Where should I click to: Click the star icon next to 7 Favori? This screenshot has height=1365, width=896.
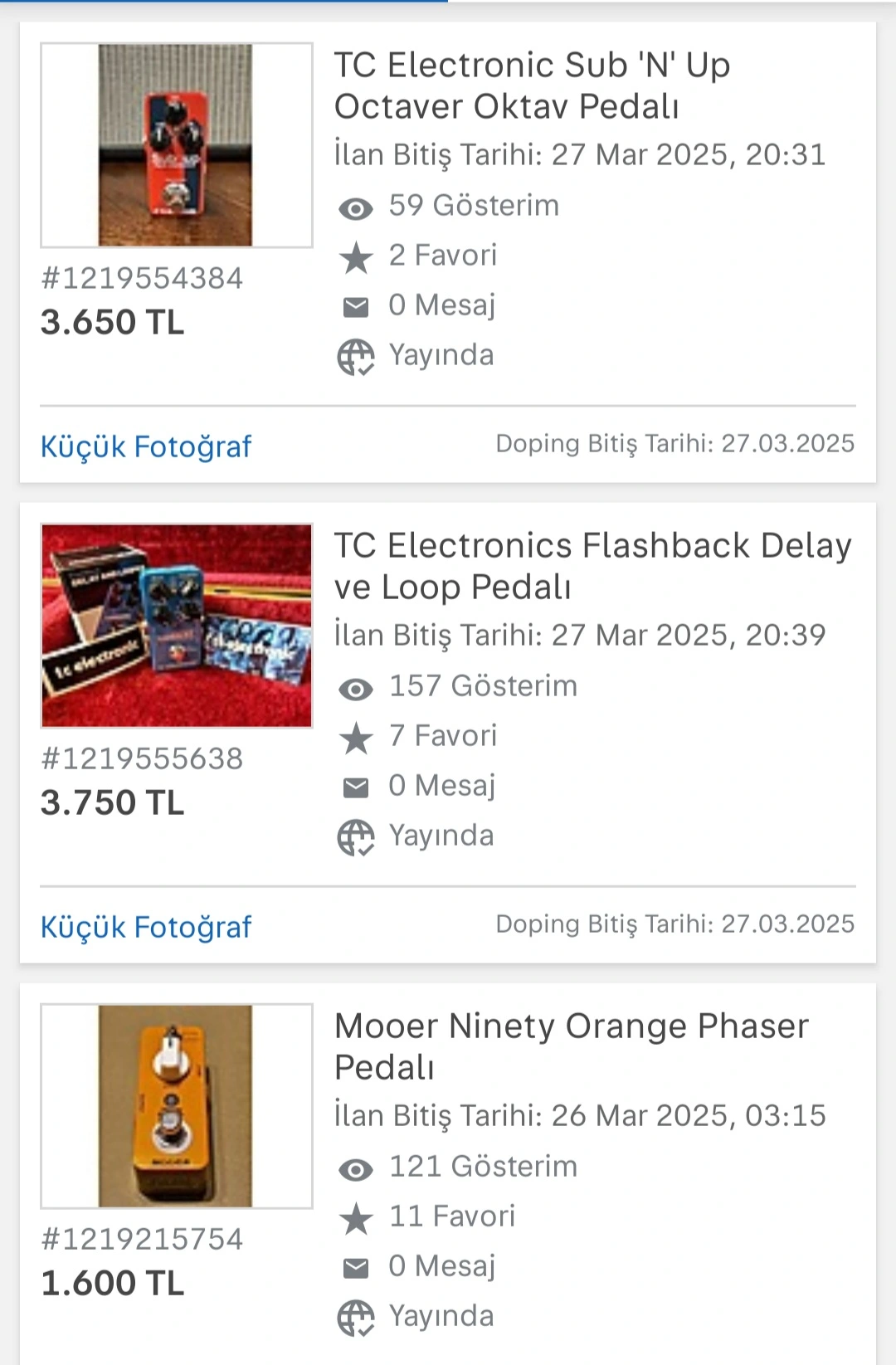[x=356, y=738]
